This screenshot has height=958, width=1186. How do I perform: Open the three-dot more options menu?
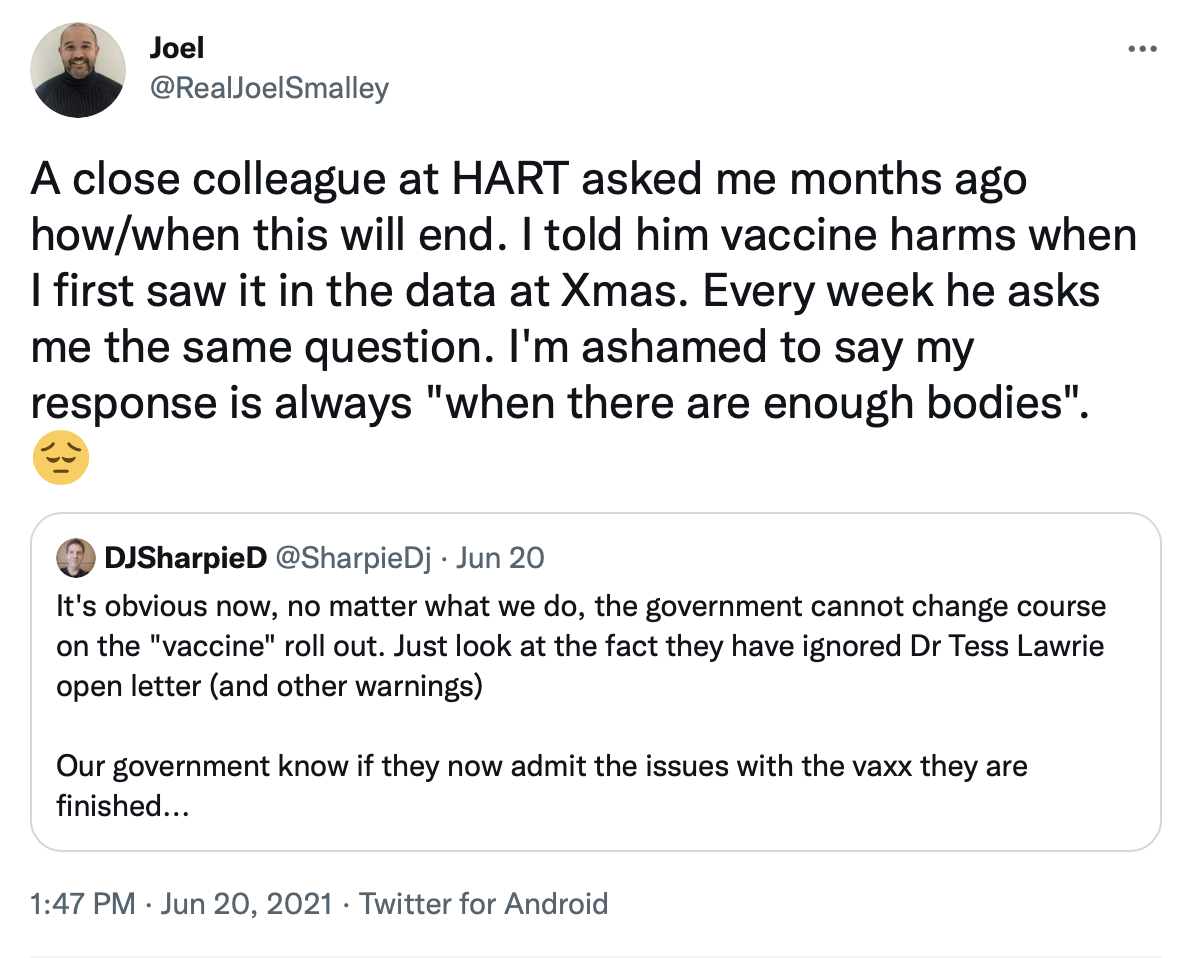pyautogui.click(x=1141, y=48)
